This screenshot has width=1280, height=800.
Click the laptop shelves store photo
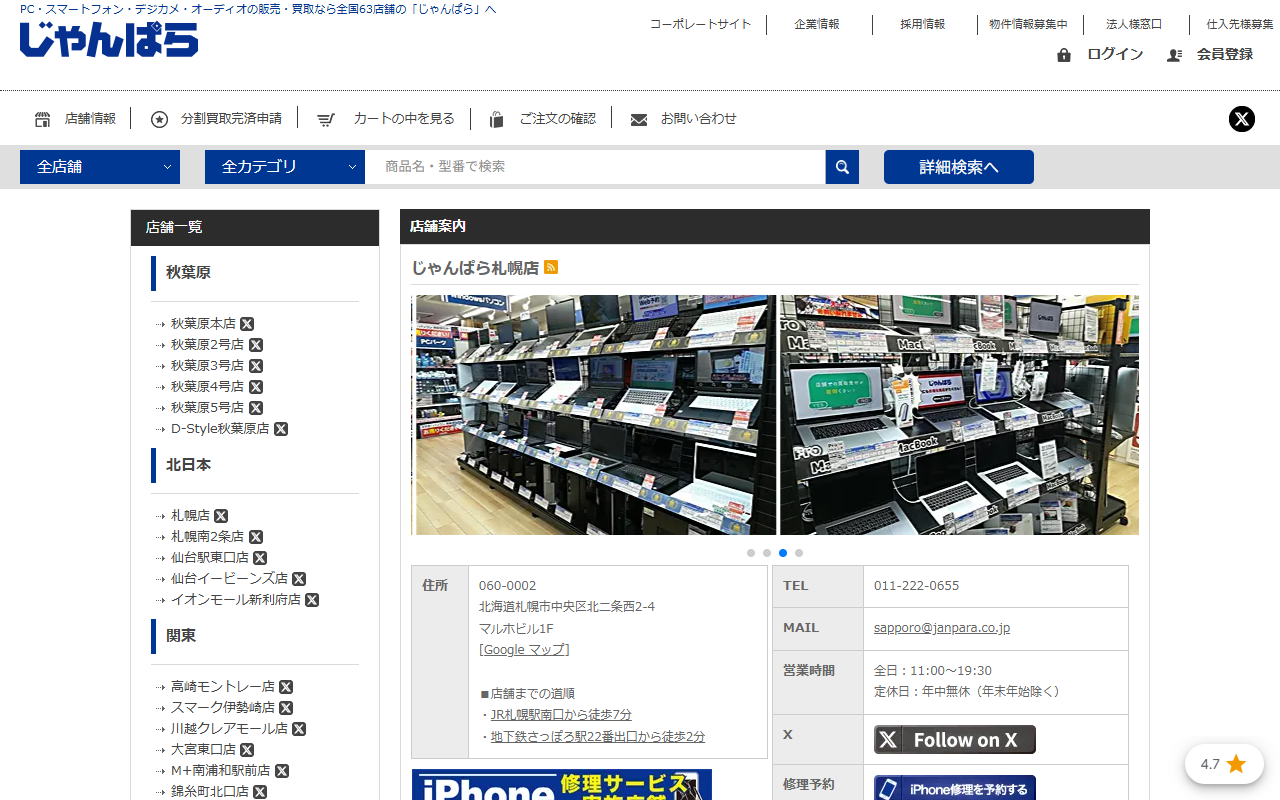[x=596, y=415]
